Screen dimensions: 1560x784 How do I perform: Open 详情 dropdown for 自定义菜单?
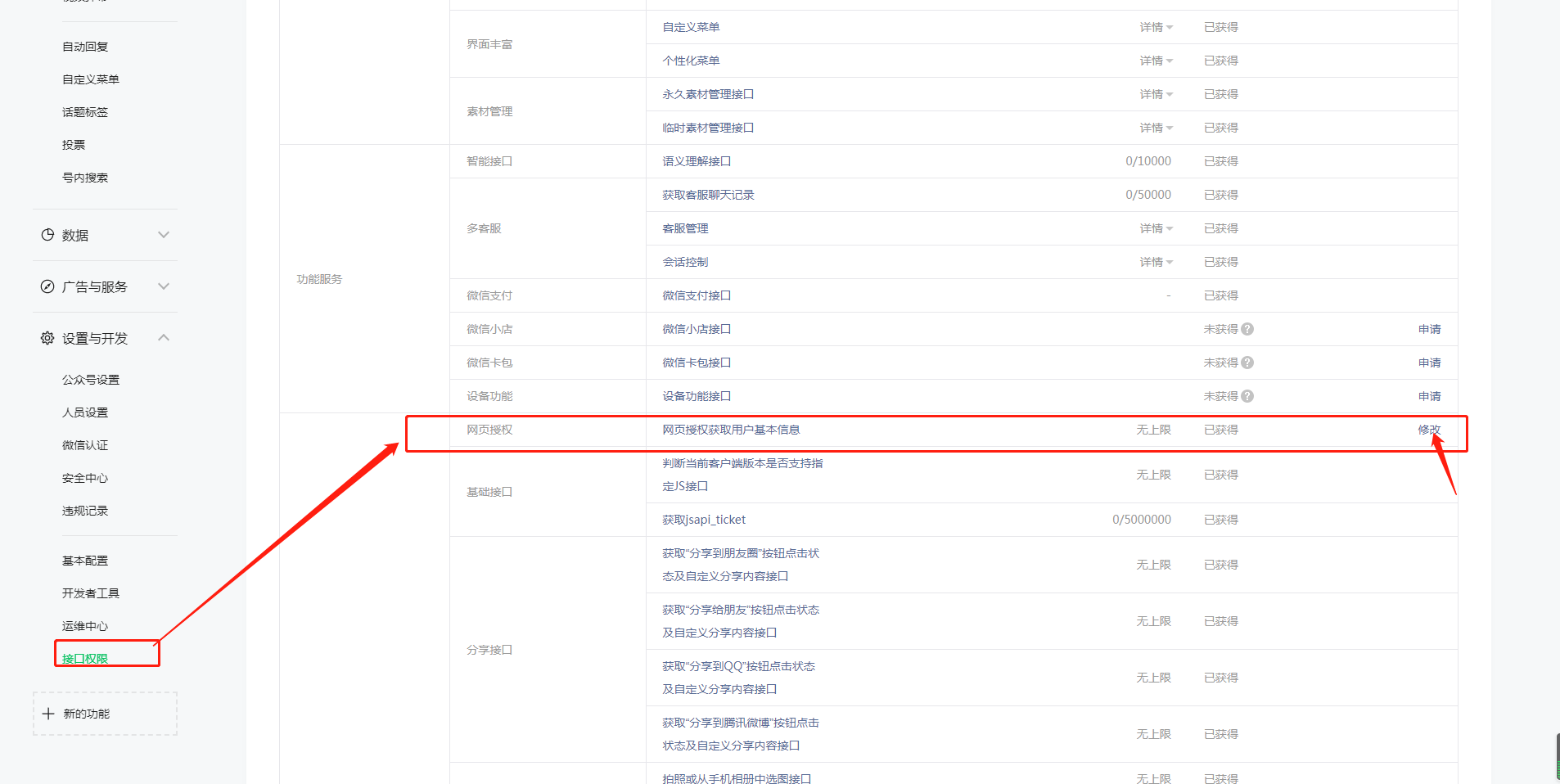1156,27
